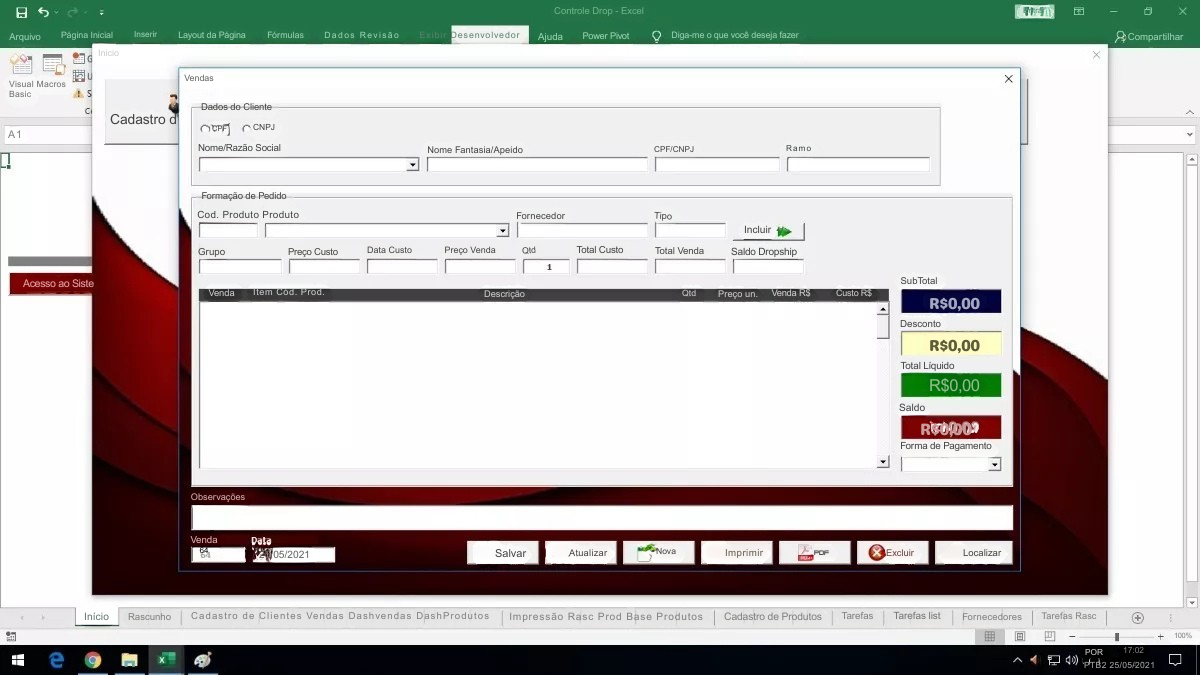Open the Forma de Pagamento dropdown

click(x=993, y=463)
